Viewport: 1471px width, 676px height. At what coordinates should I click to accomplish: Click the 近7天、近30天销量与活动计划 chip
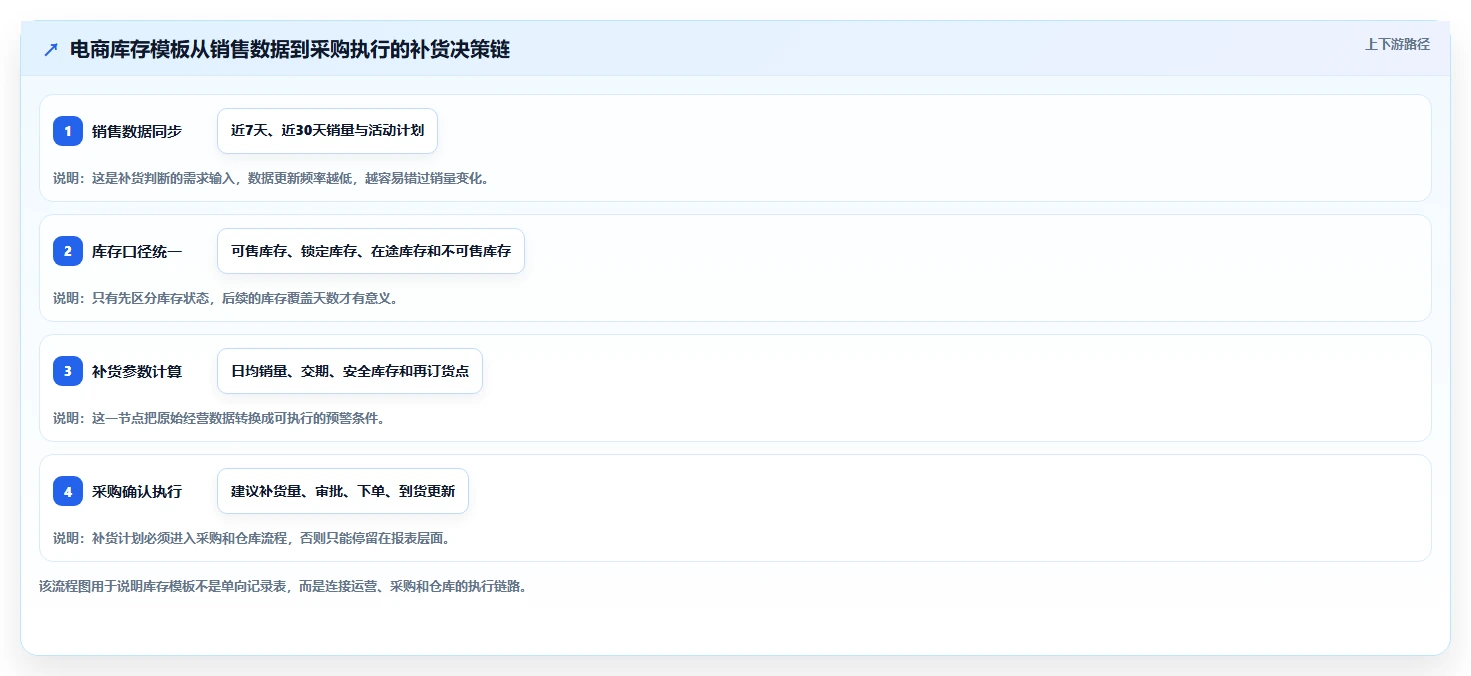pyautogui.click(x=327, y=131)
